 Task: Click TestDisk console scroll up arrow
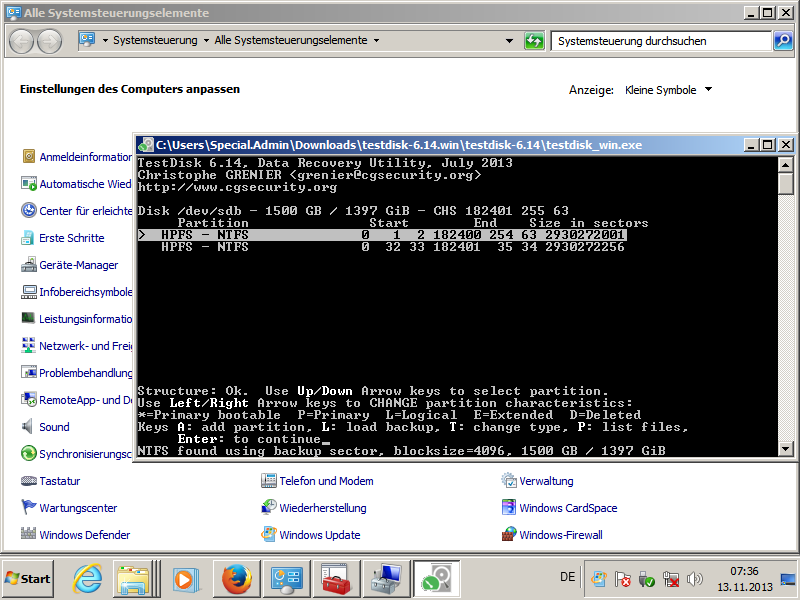click(786, 164)
